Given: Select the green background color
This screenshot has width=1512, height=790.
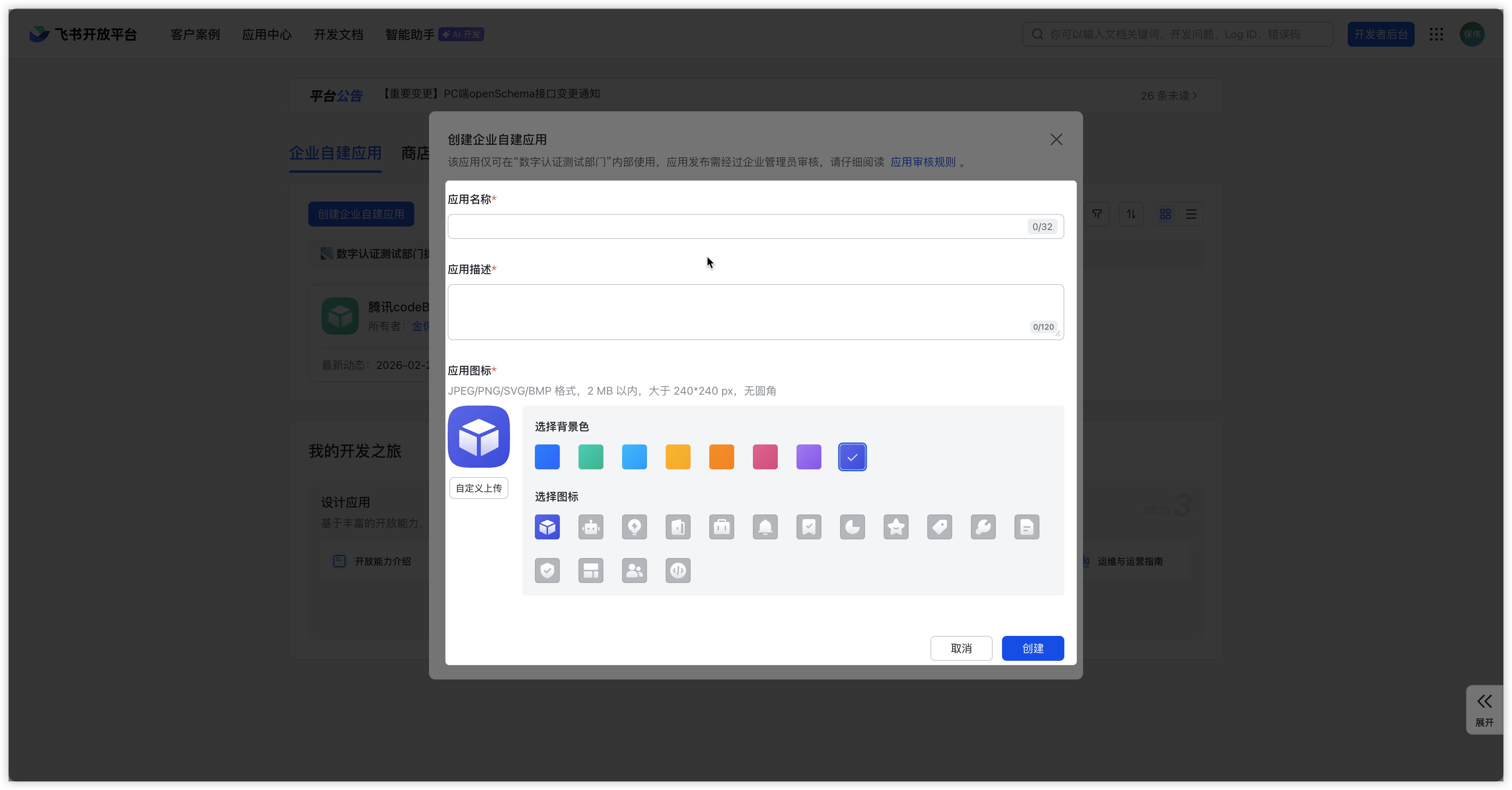Looking at the screenshot, I should pyautogui.click(x=591, y=456).
